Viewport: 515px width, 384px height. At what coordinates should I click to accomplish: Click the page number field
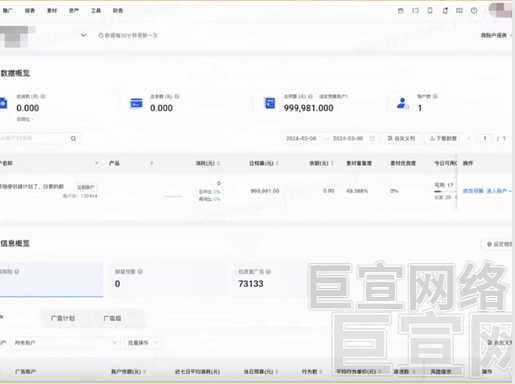point(485,138)
